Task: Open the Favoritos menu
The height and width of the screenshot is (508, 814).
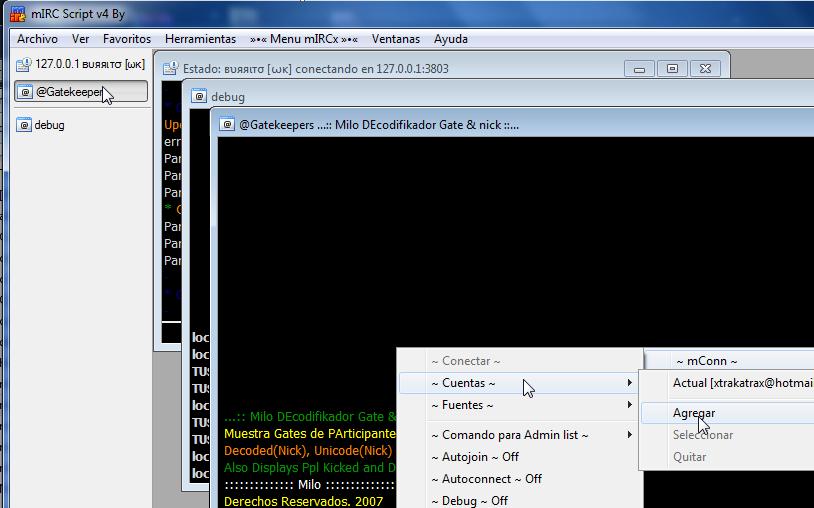Action: pos(127,39)
